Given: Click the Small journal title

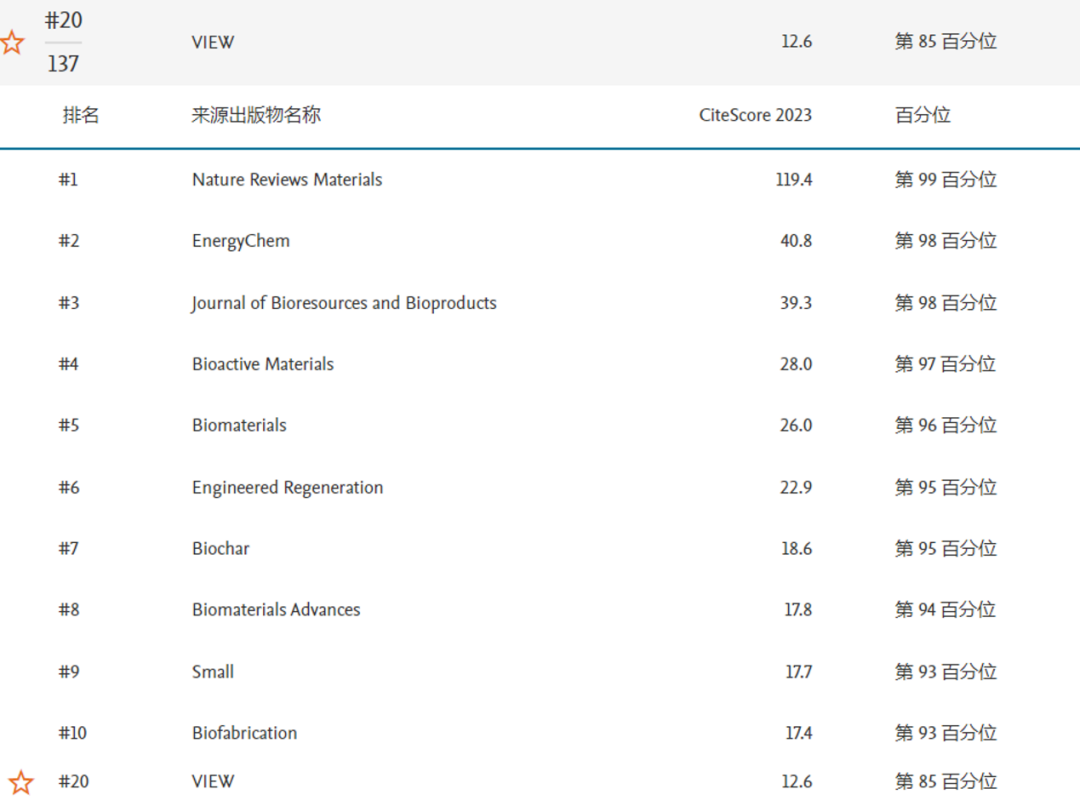Looking at the screenshot, I should pos(213,672).
